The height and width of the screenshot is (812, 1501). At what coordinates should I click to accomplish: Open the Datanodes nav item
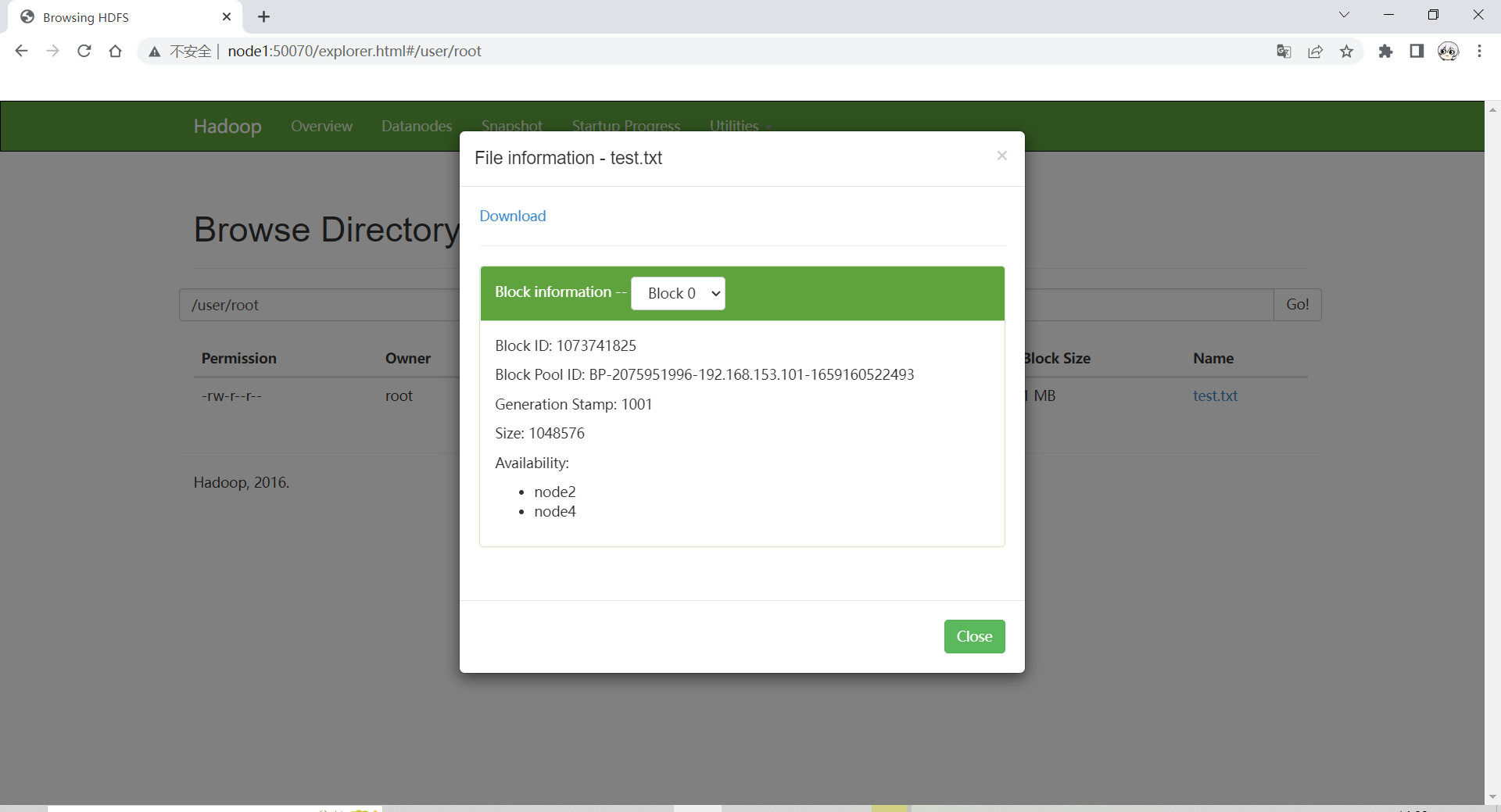click(417, 126)
